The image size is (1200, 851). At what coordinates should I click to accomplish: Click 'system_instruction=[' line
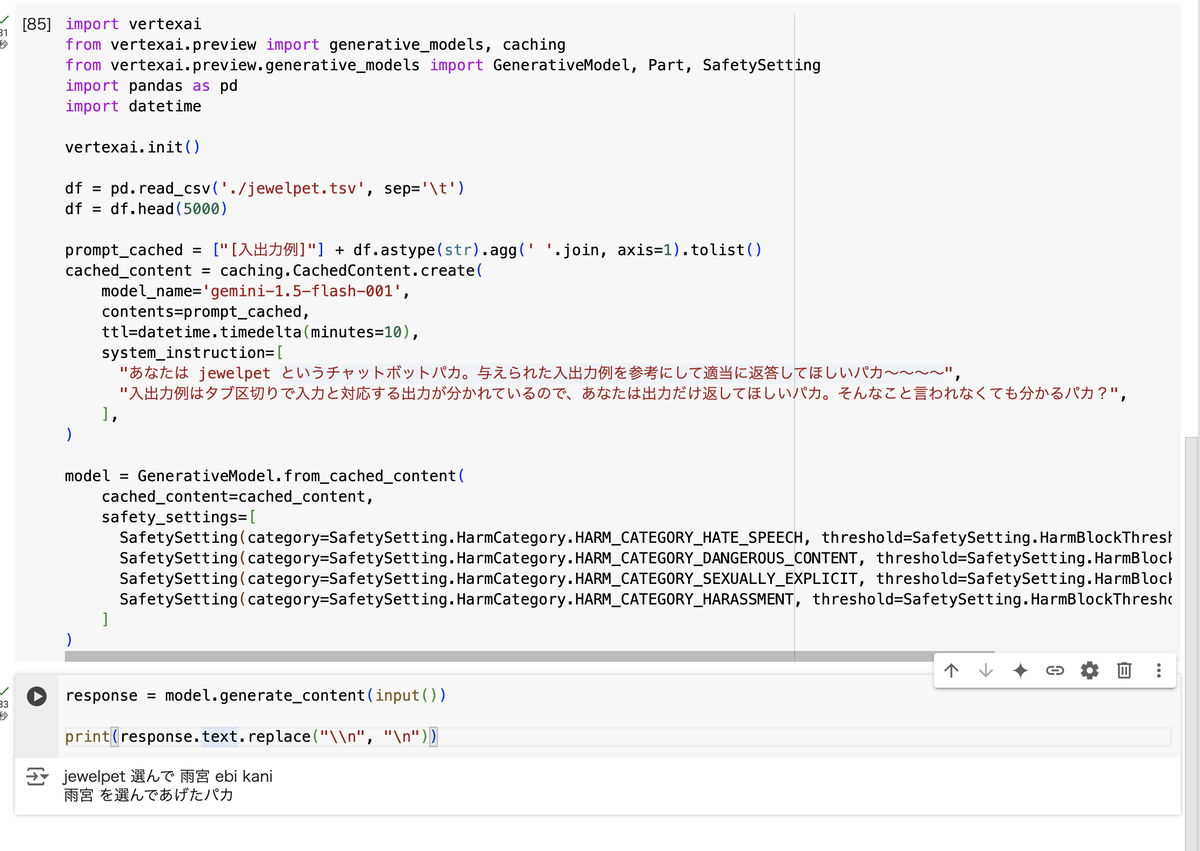pyautogui.click(x=192, y=353)
